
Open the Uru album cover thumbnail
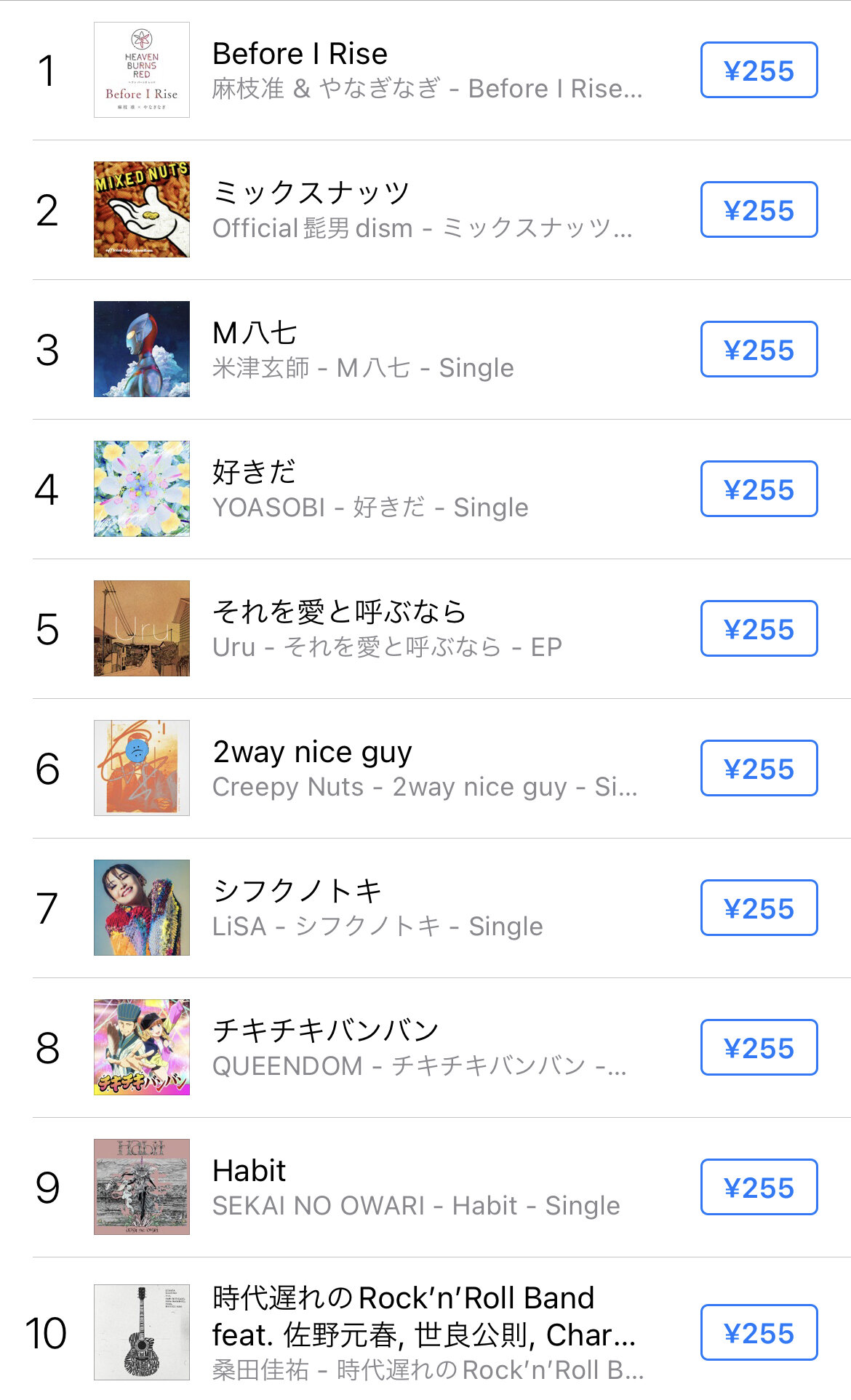(x=142, y=628)
